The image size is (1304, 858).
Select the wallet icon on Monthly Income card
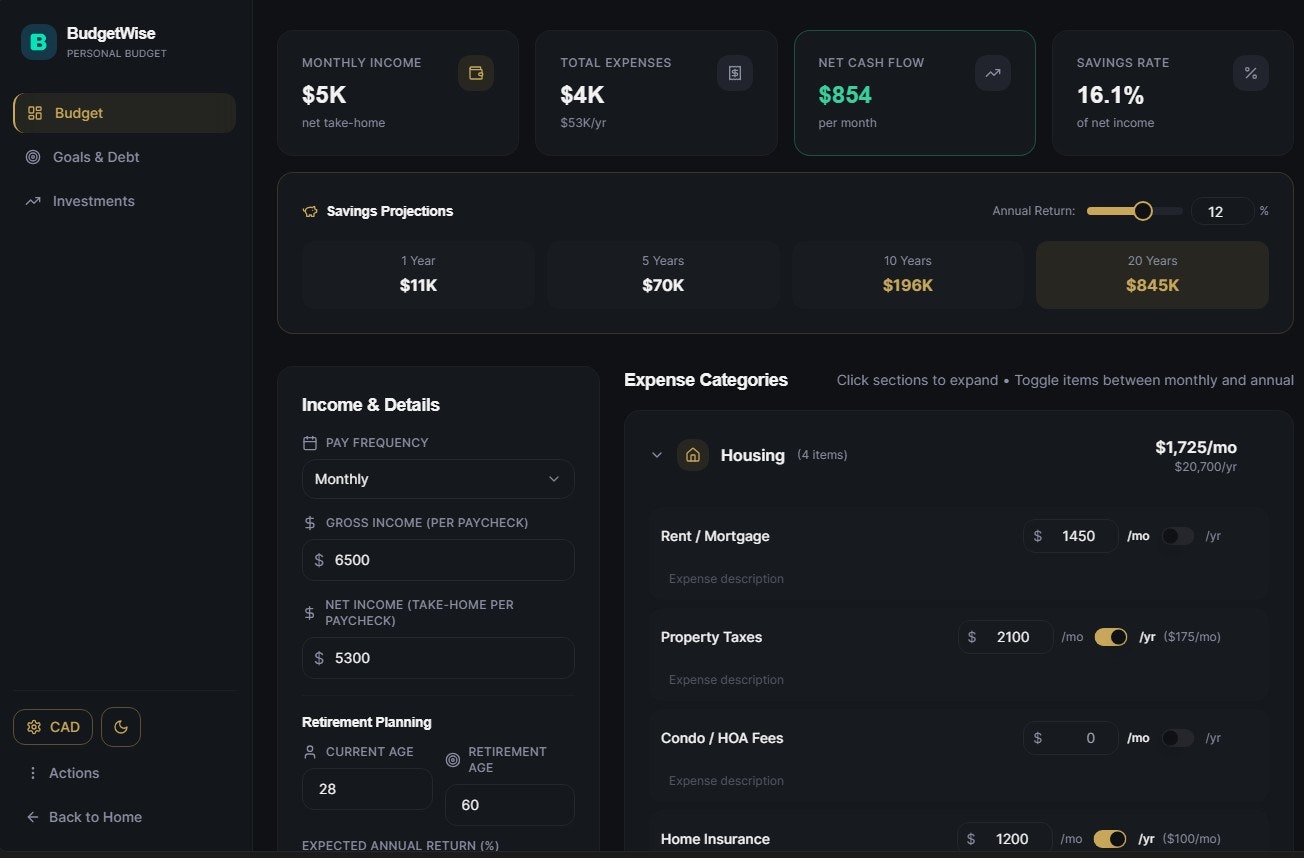[476, 72]
